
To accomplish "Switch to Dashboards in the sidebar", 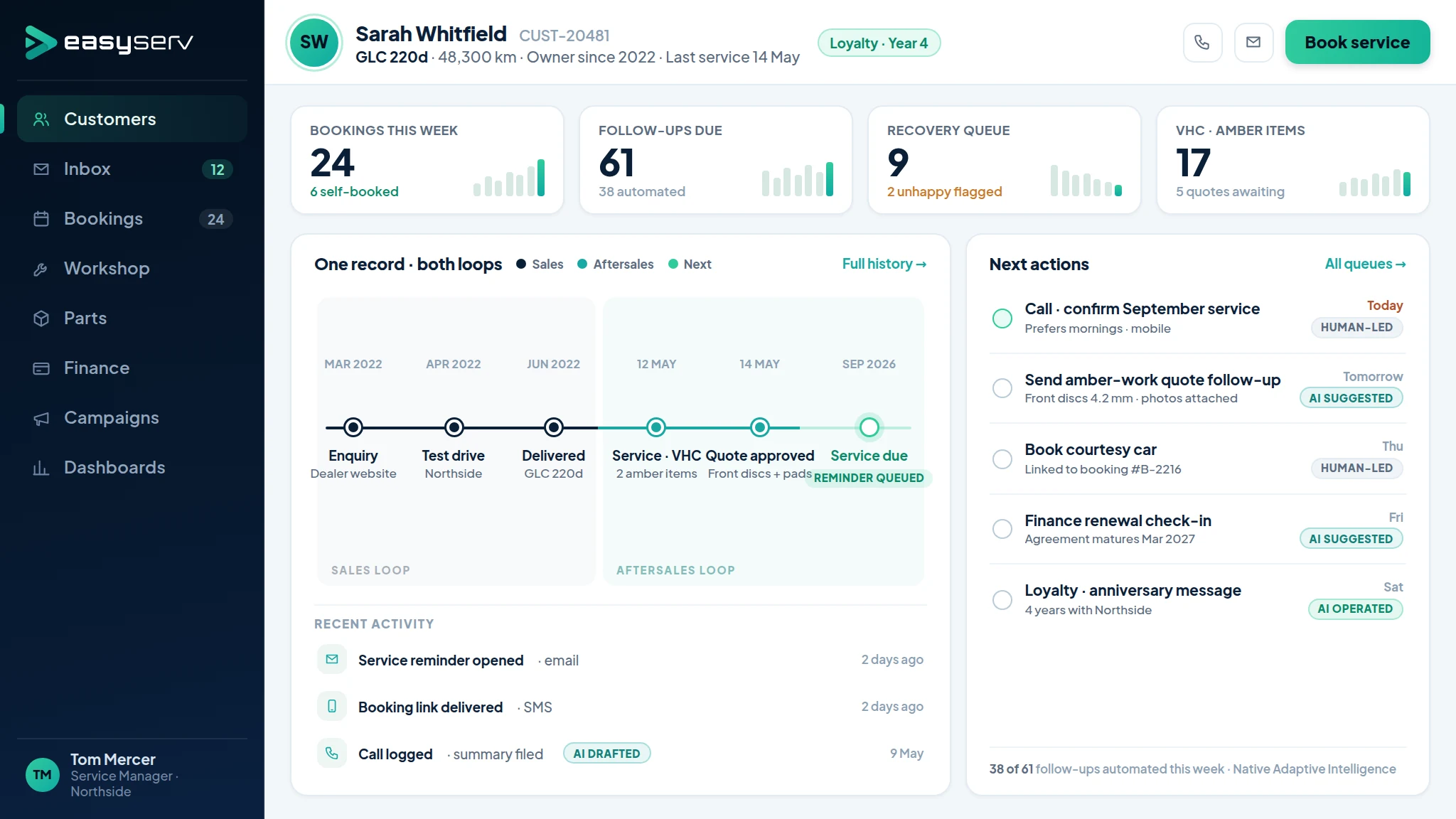I will click(132, 468).
